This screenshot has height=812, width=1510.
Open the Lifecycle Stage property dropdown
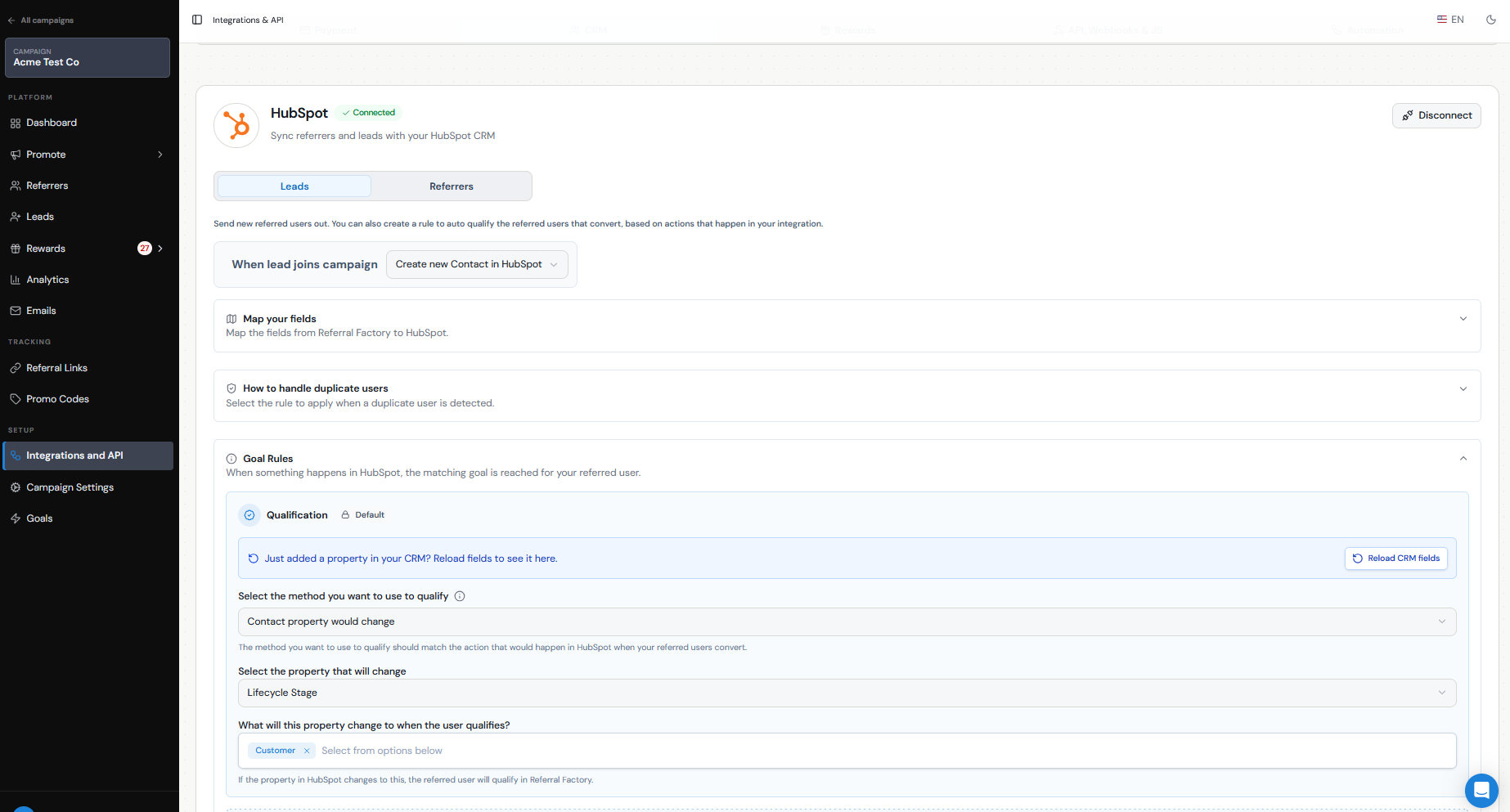(x=847, y=693)
